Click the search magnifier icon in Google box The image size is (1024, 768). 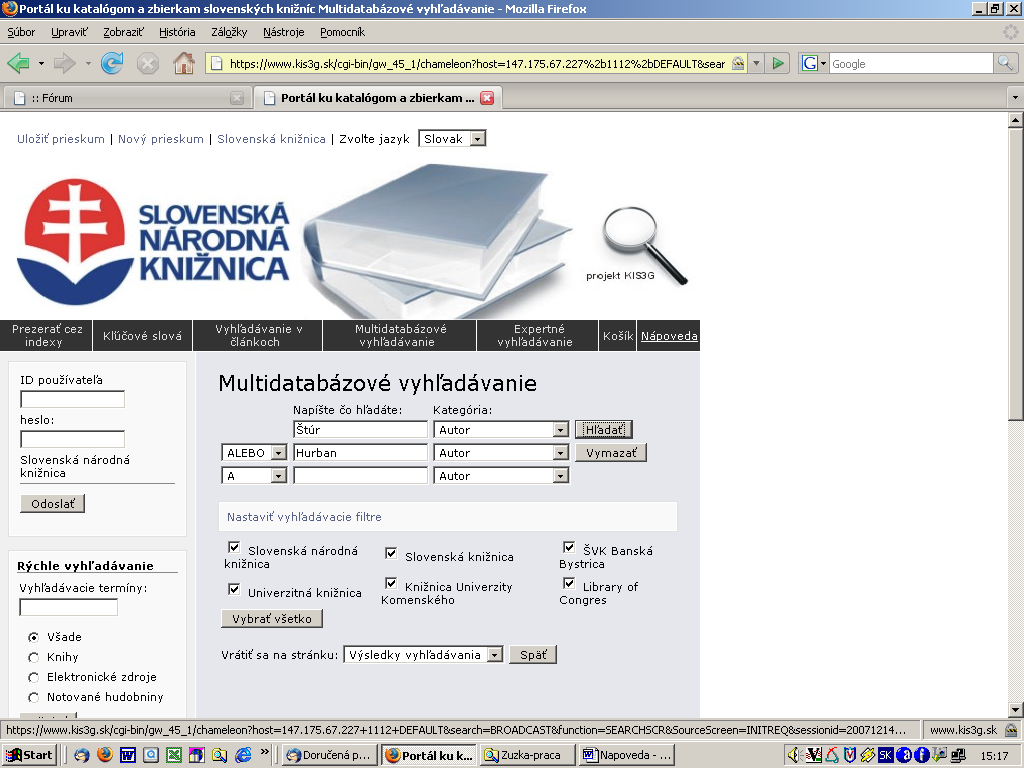click(1005, 63)
